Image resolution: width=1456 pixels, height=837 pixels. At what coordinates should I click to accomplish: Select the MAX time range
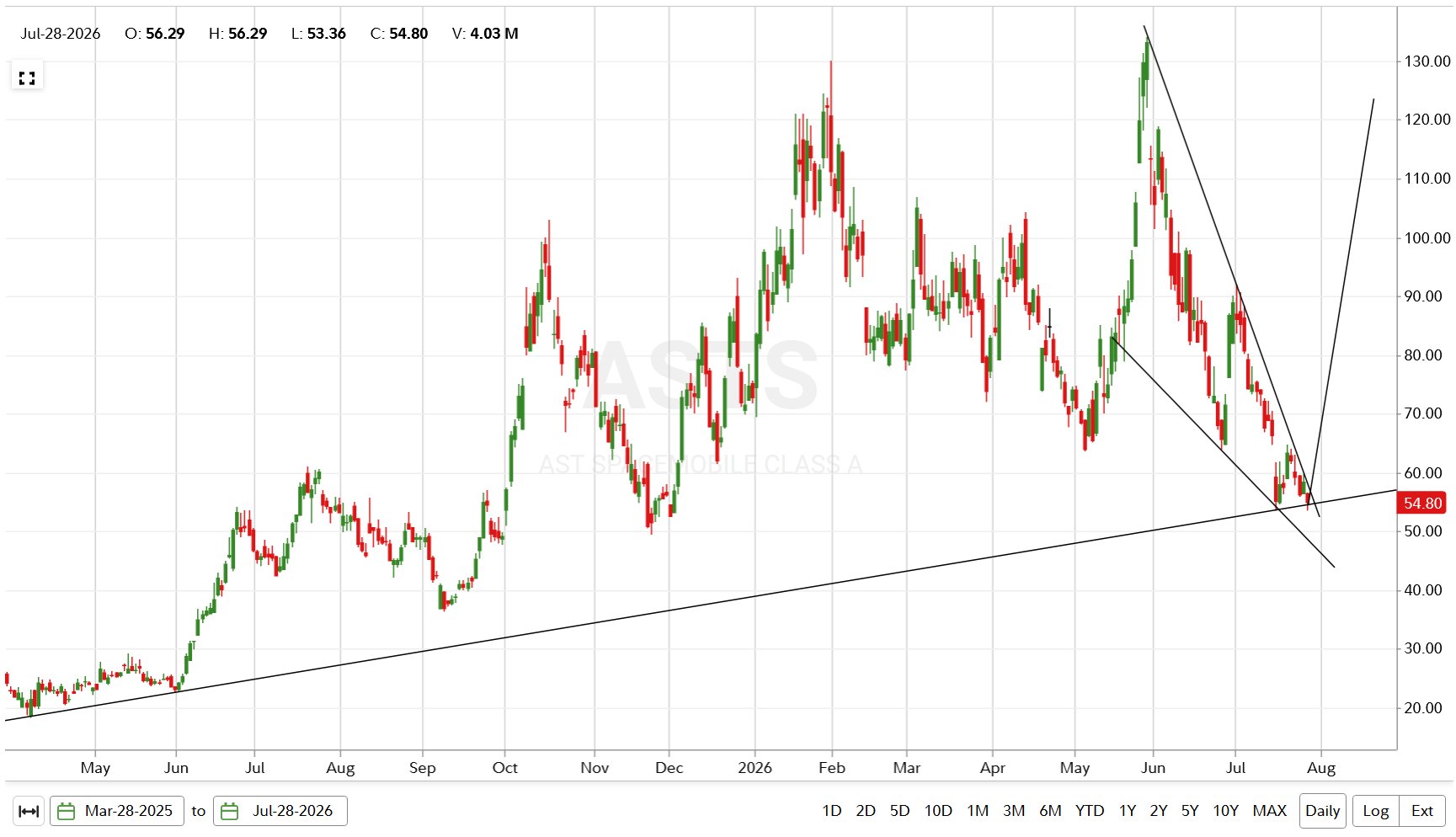click(x=1270, y=811)
